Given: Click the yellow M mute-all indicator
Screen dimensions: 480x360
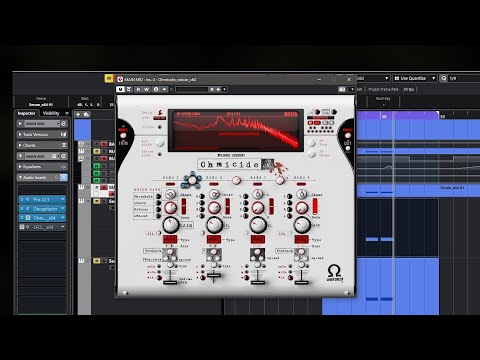Looking at the screenshot, I should click(109, 78).
